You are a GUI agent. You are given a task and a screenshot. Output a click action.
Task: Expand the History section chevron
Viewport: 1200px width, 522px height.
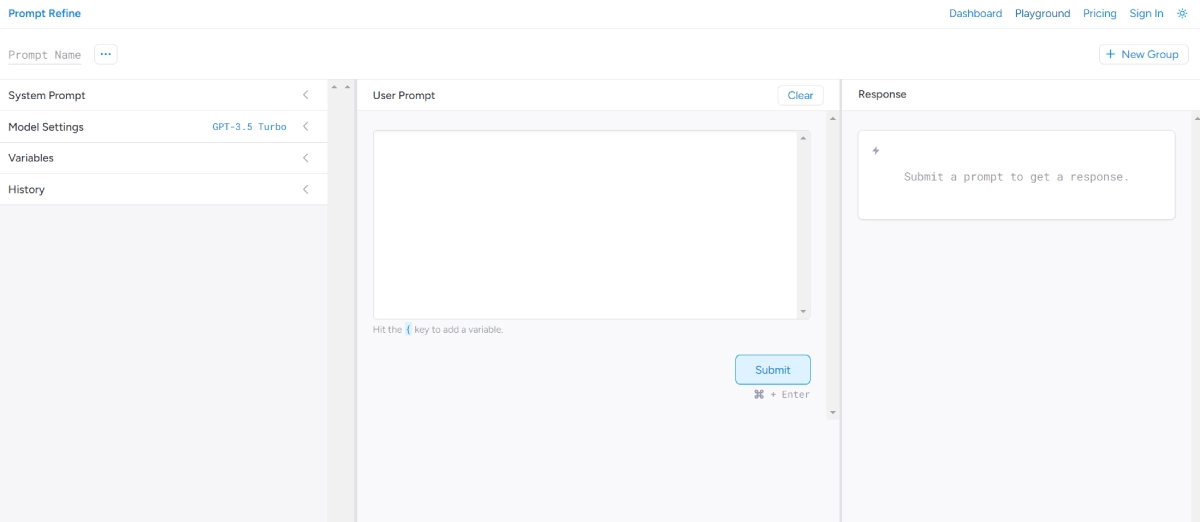[x=305, y=189]
